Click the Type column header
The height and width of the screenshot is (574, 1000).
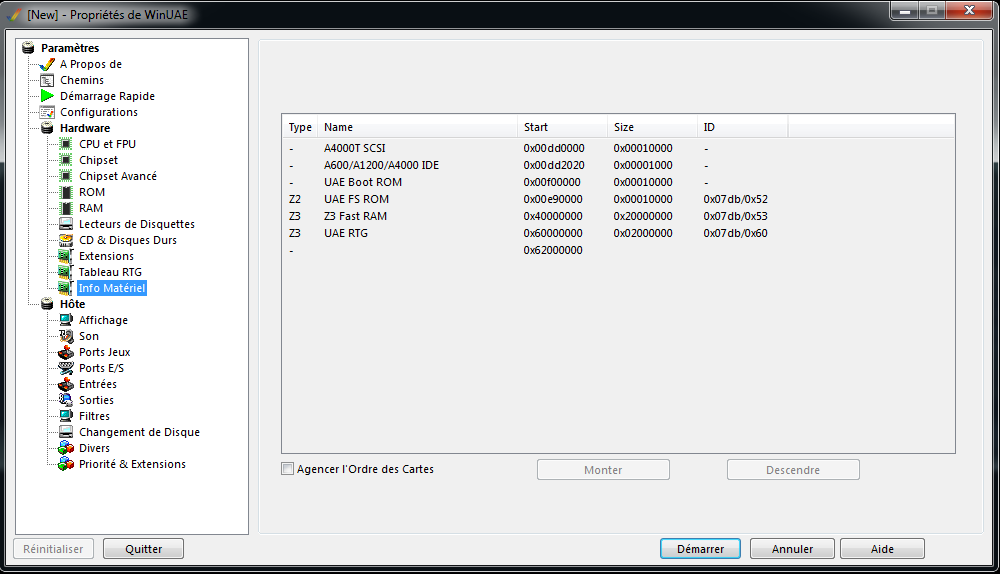[300, 127]
